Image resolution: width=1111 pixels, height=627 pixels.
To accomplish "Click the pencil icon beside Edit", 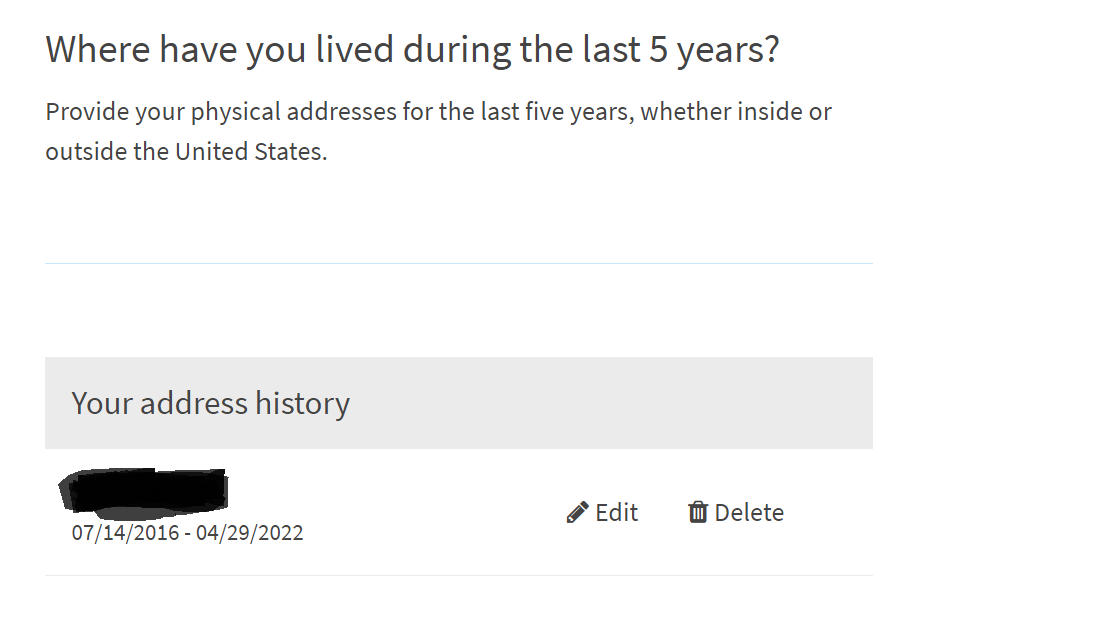I will [x=577, y=512].
